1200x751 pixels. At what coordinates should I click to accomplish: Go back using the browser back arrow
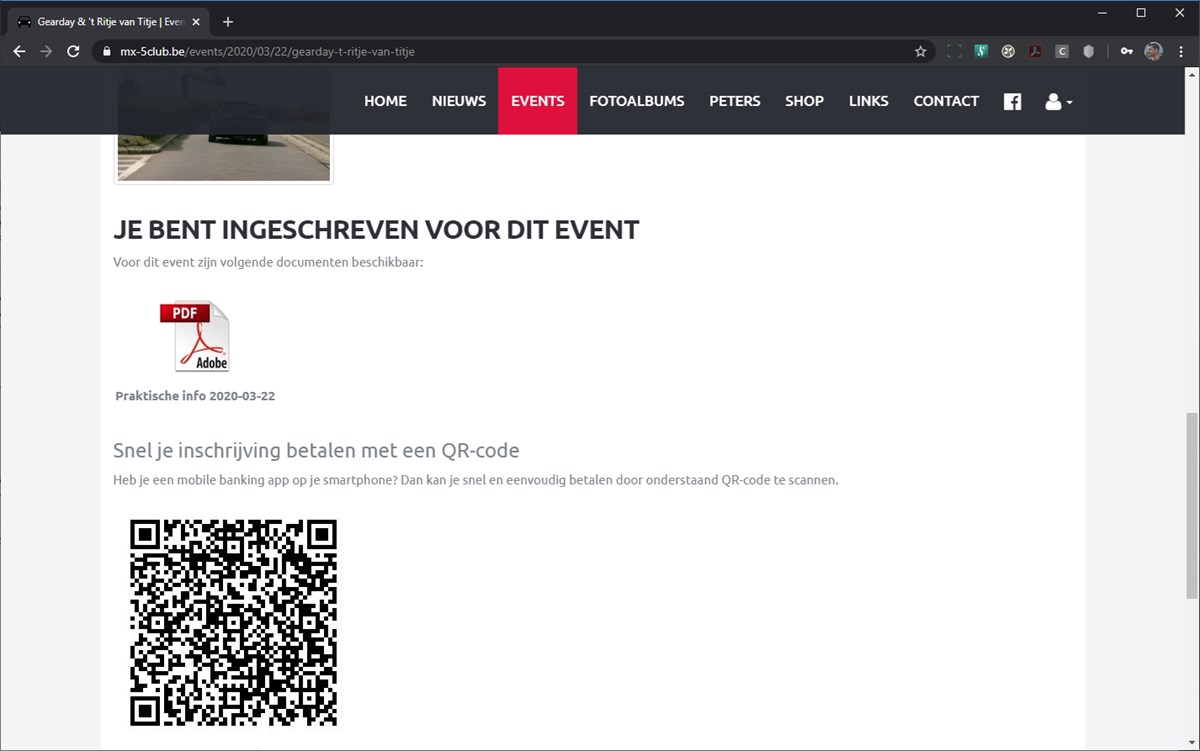point(19,51)
